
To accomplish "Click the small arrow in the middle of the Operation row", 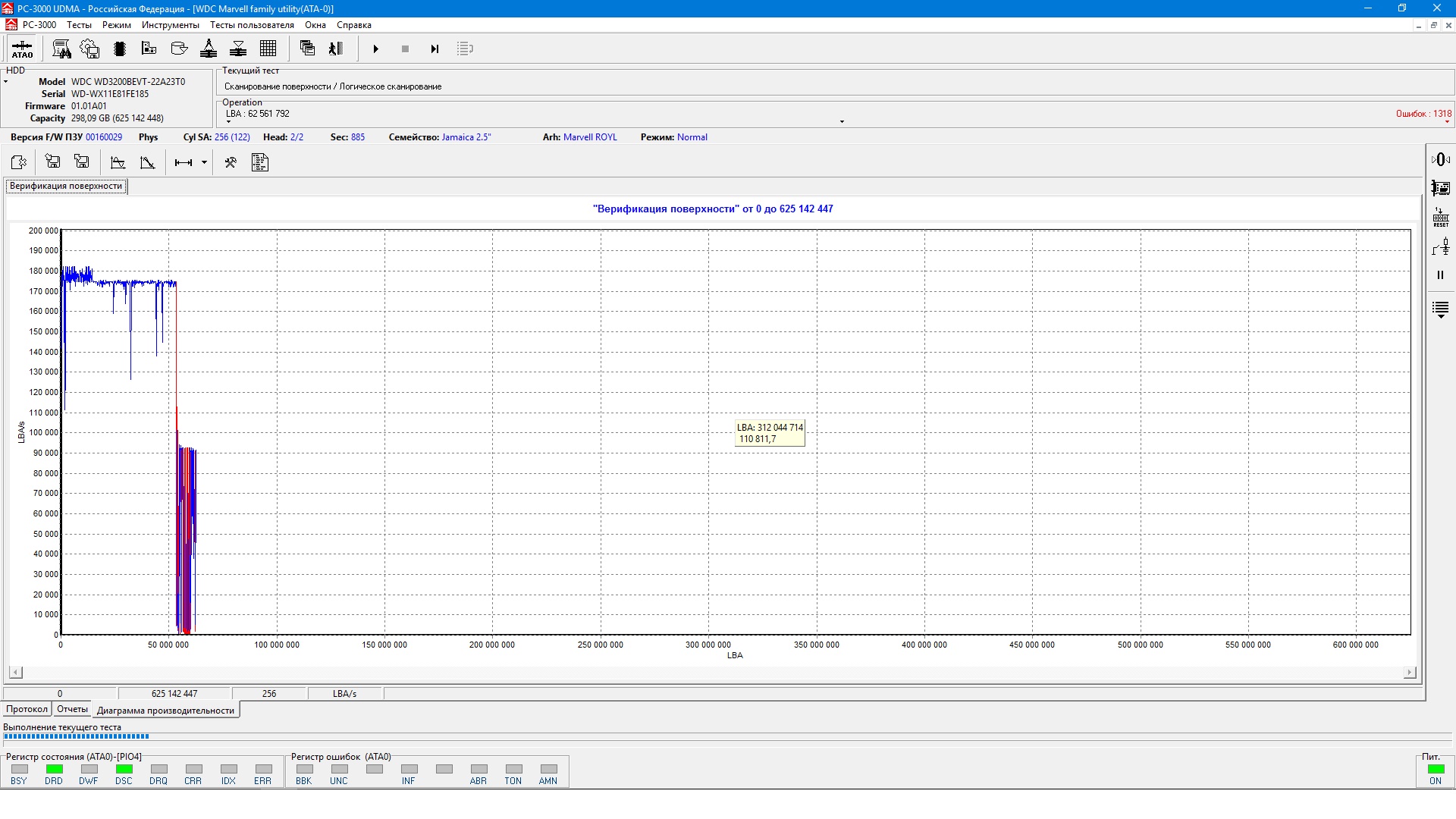I will tap(842, 121).
